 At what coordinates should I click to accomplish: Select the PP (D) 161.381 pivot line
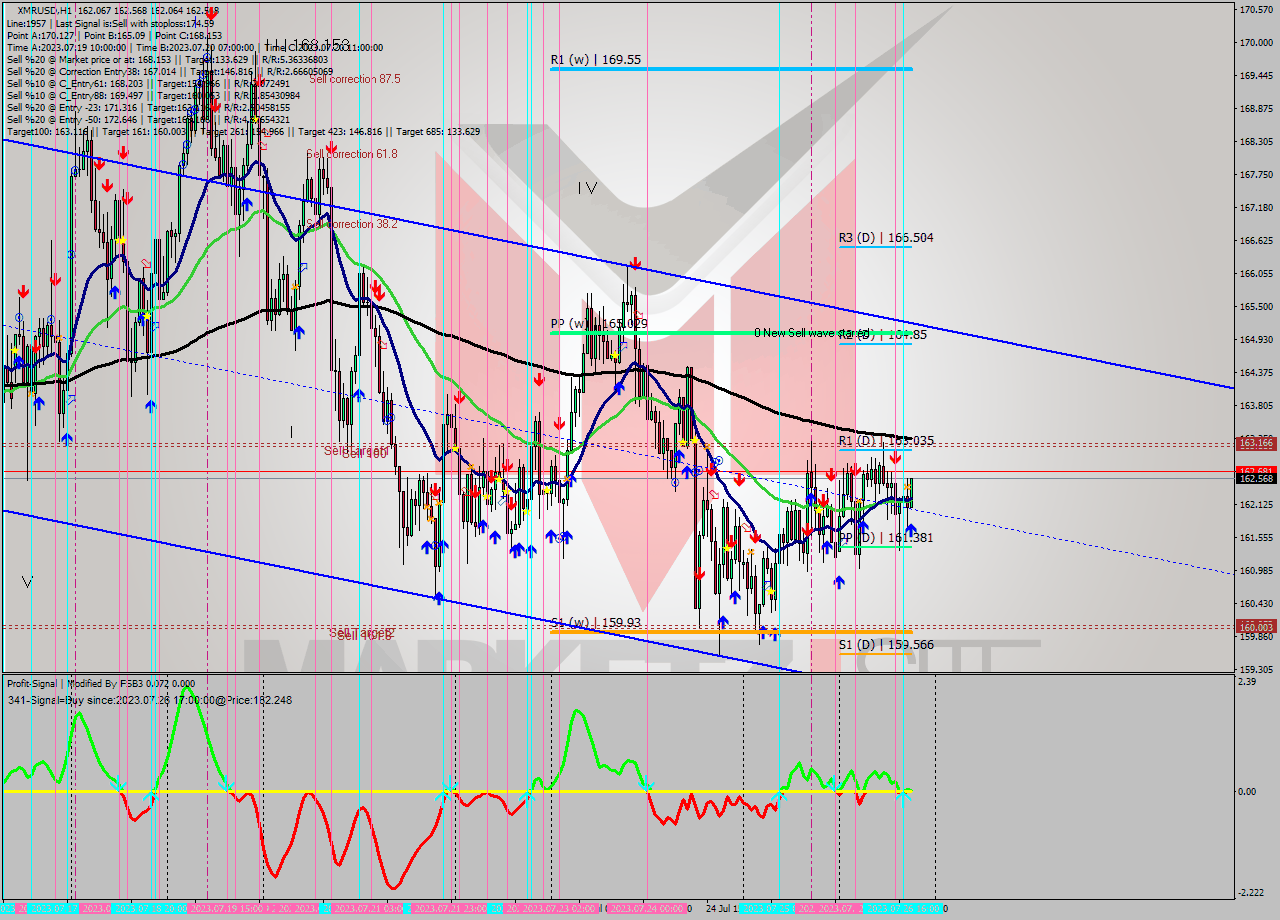tap(875, 546)
